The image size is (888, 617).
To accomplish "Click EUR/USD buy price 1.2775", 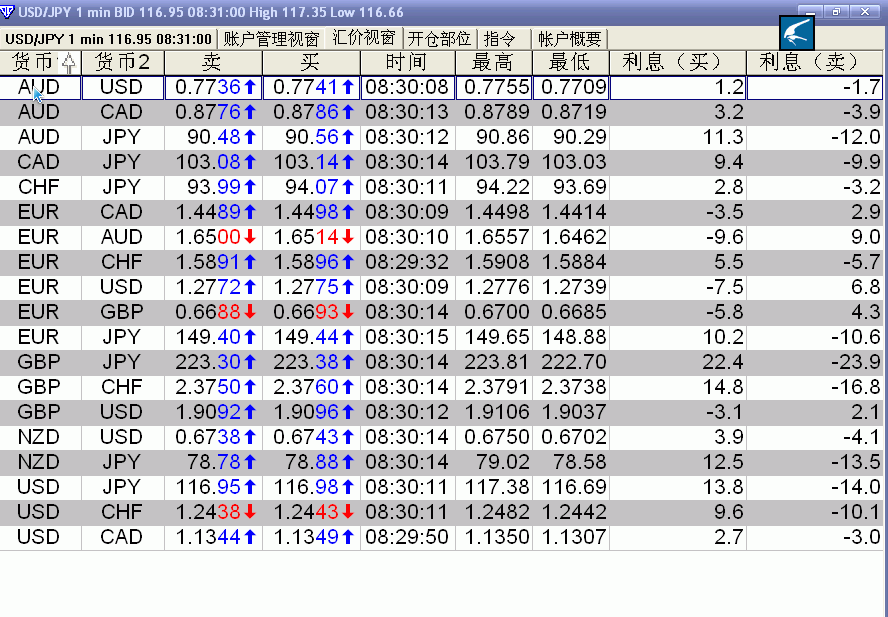I will 306,287.
